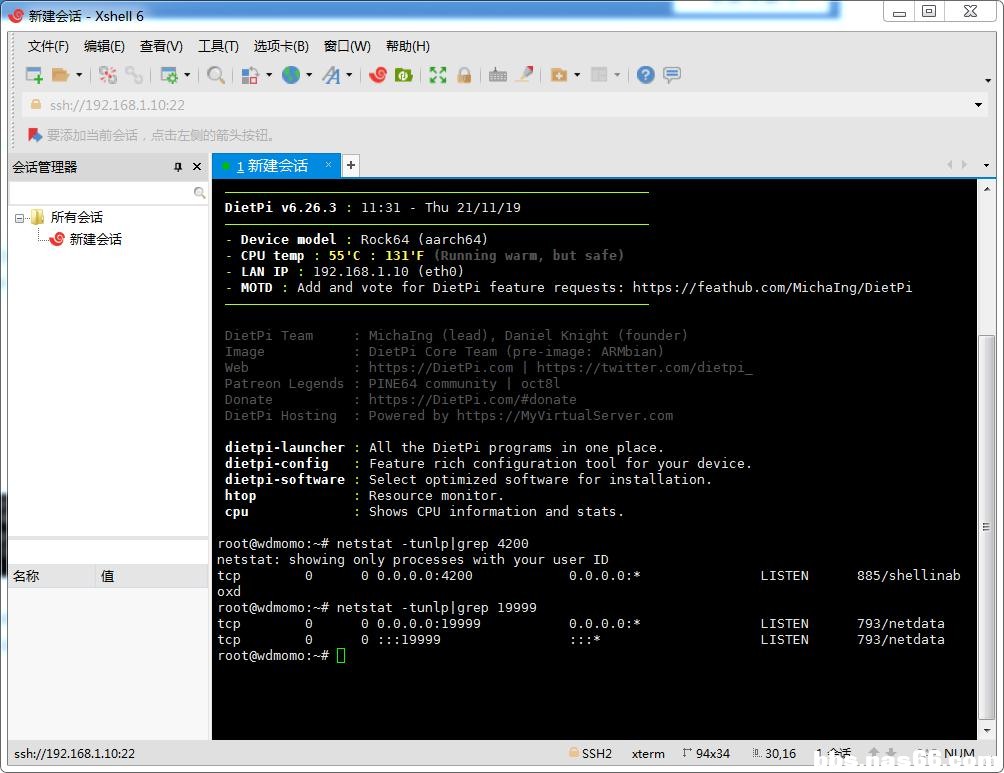Click the New Session toolbar icon
The image size is (1004, 773).
pyautogui.click(x=34, y=75)
